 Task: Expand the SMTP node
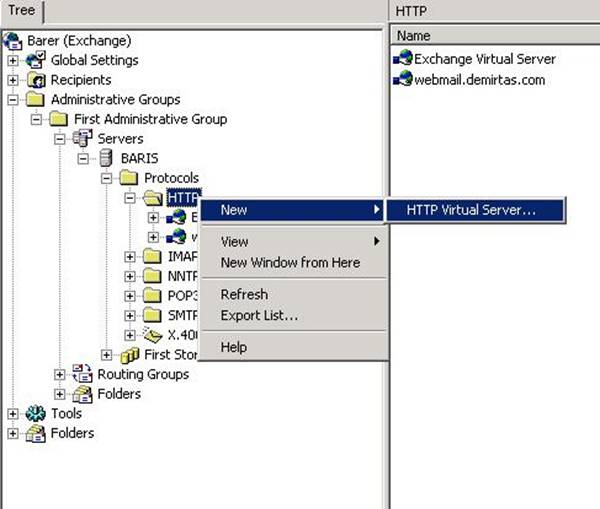pyautogui.click(x=130, y=315)
